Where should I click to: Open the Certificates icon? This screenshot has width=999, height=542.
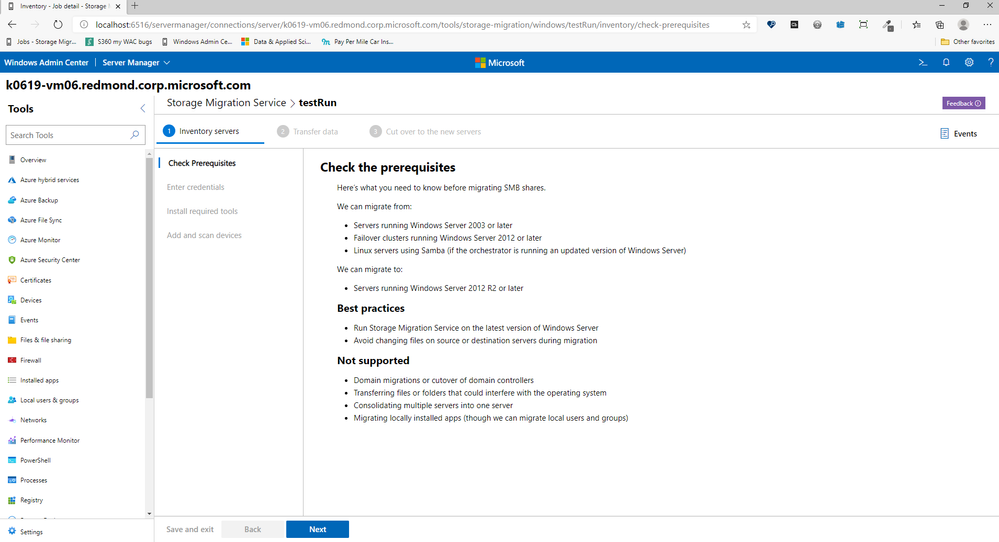pyautogui.click(x=11, y=280)
